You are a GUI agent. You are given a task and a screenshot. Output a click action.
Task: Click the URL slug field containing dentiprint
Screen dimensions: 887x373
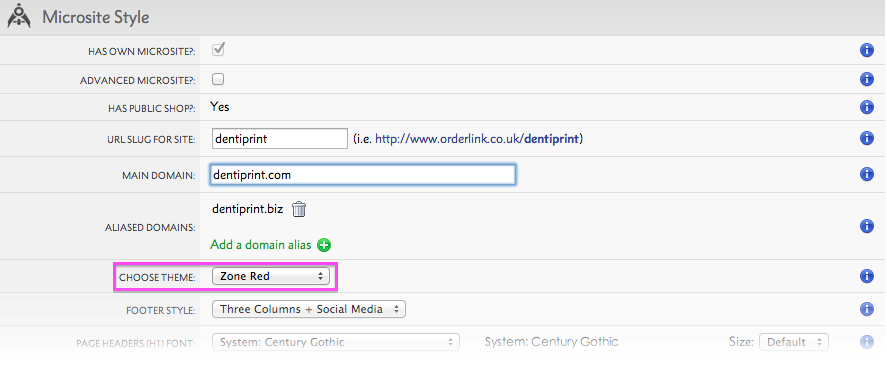pyautogui.click(x=279, y=139)
